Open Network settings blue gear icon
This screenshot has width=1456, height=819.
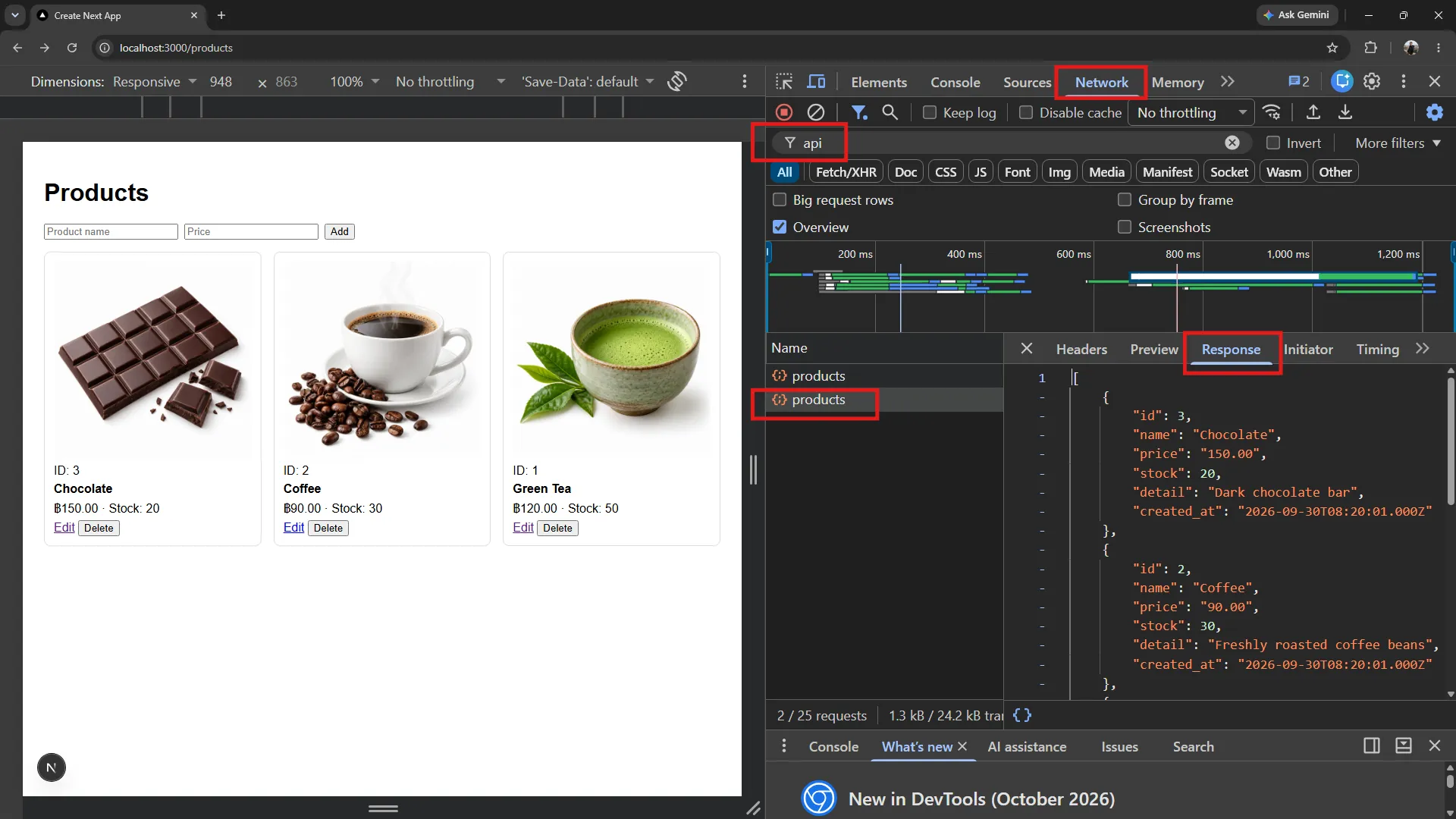[x=1435, y=112]
